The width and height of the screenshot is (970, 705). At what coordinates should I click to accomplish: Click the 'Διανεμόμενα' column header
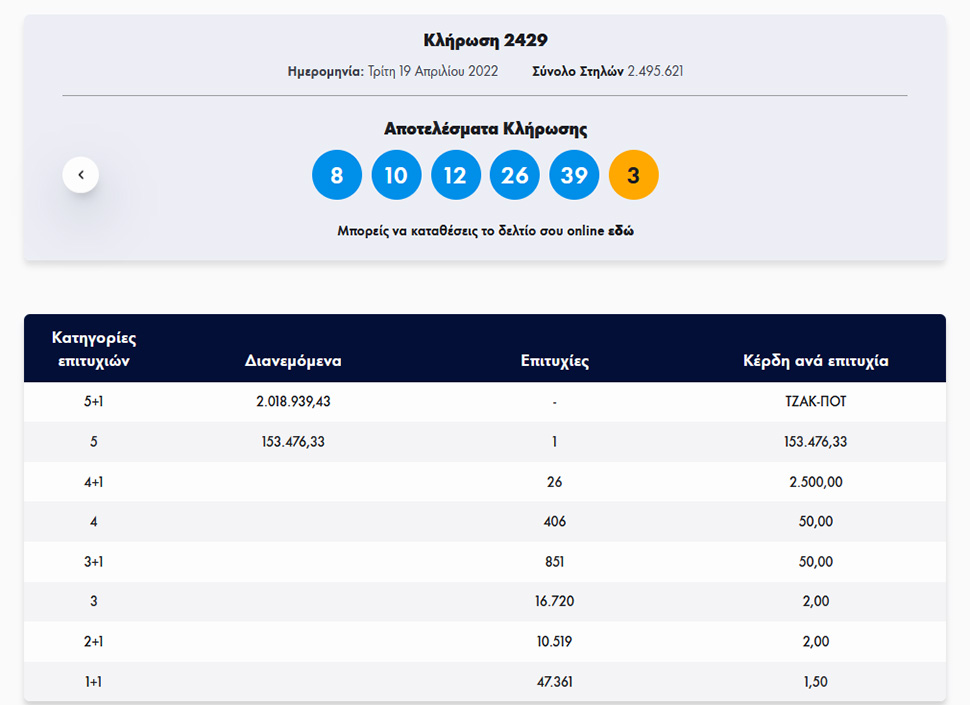pyautogui.click(x=293, y=361)
